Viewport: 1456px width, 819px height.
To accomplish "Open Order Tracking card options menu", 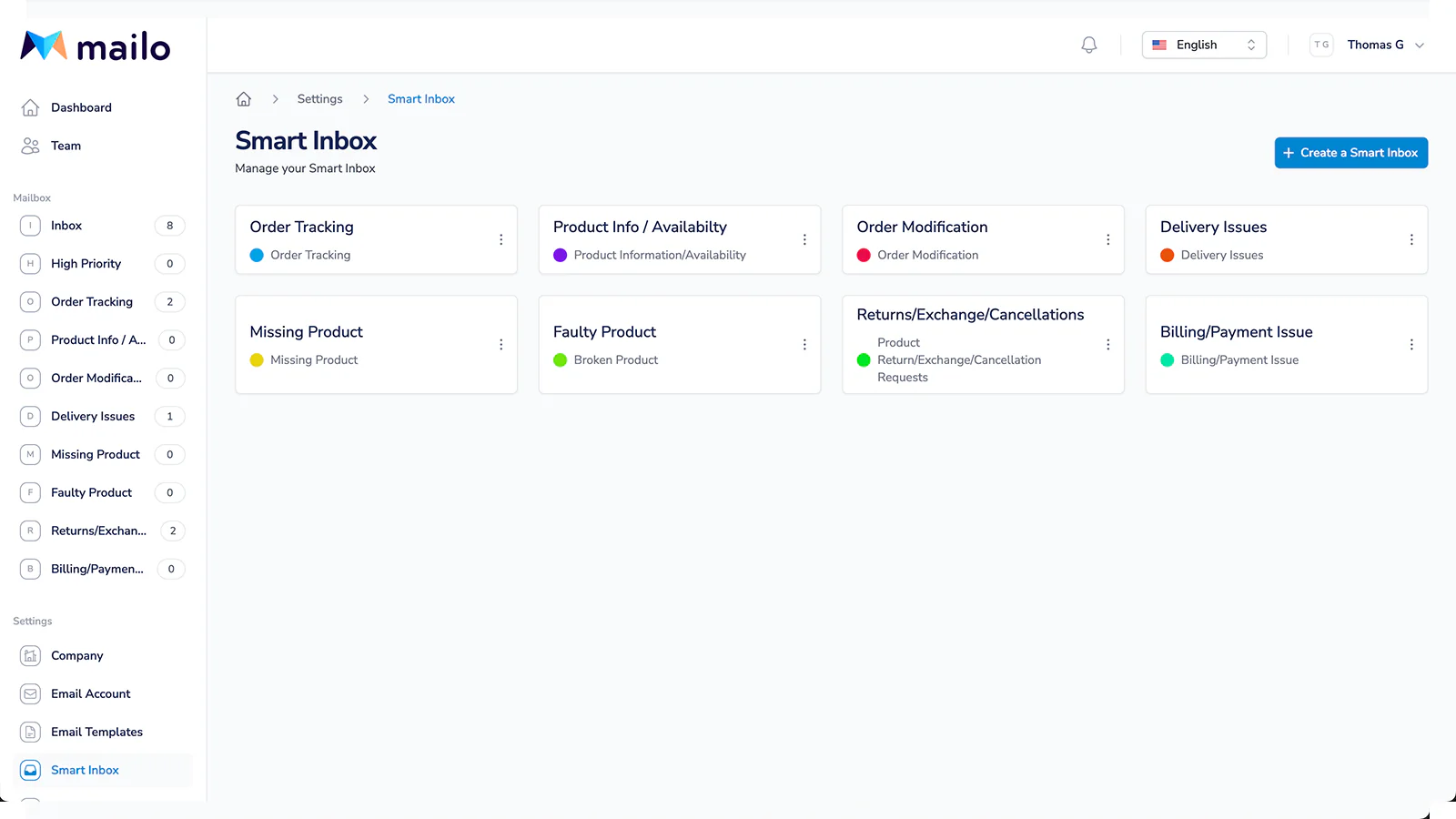I will point(500,239).
